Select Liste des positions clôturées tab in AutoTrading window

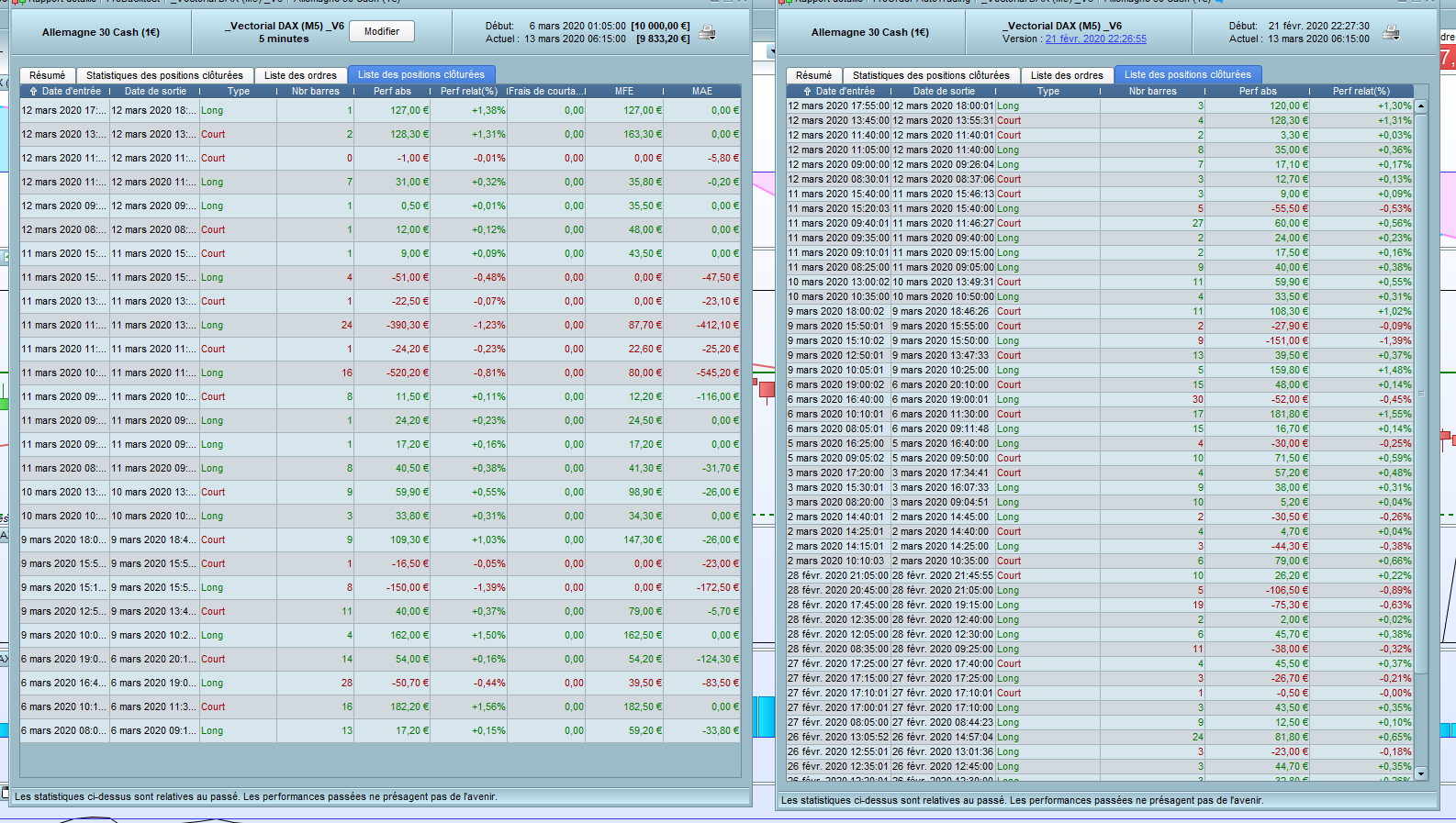(1188, 75)
